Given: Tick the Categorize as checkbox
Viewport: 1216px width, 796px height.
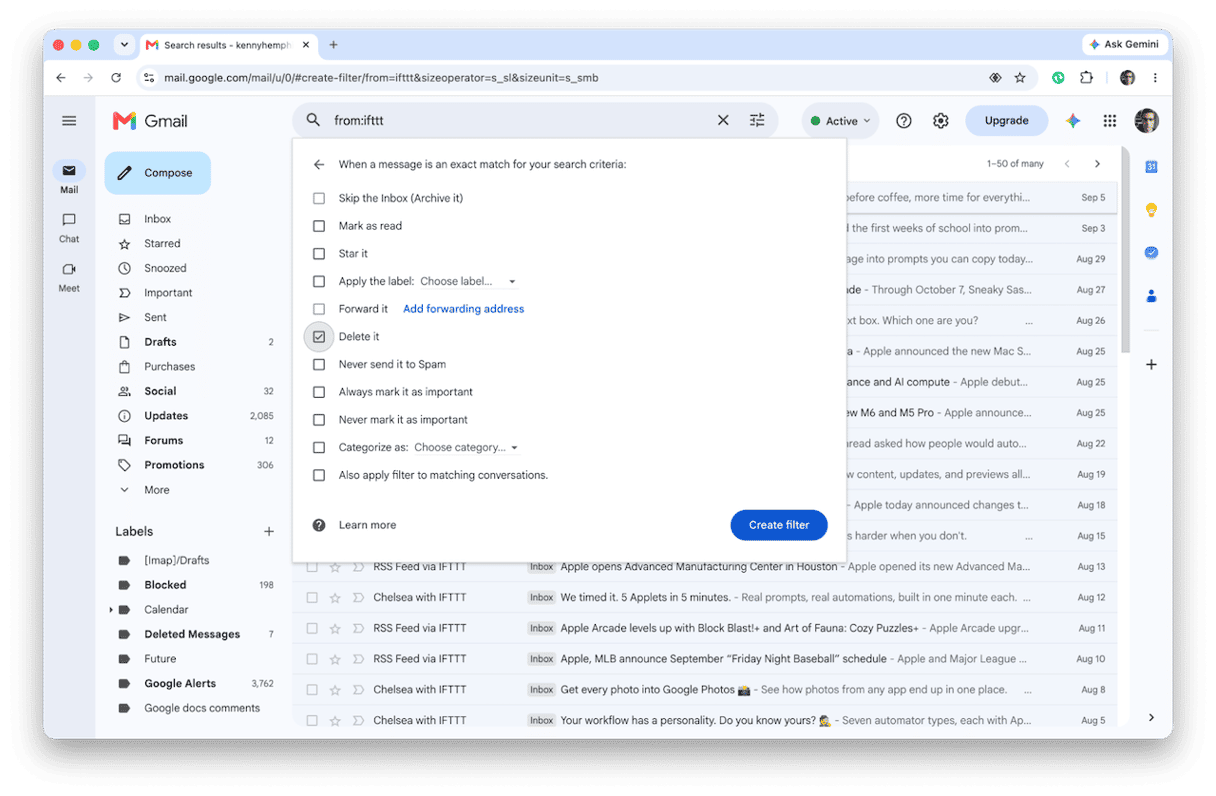Looking at the screenshot, I should (319, 448).
